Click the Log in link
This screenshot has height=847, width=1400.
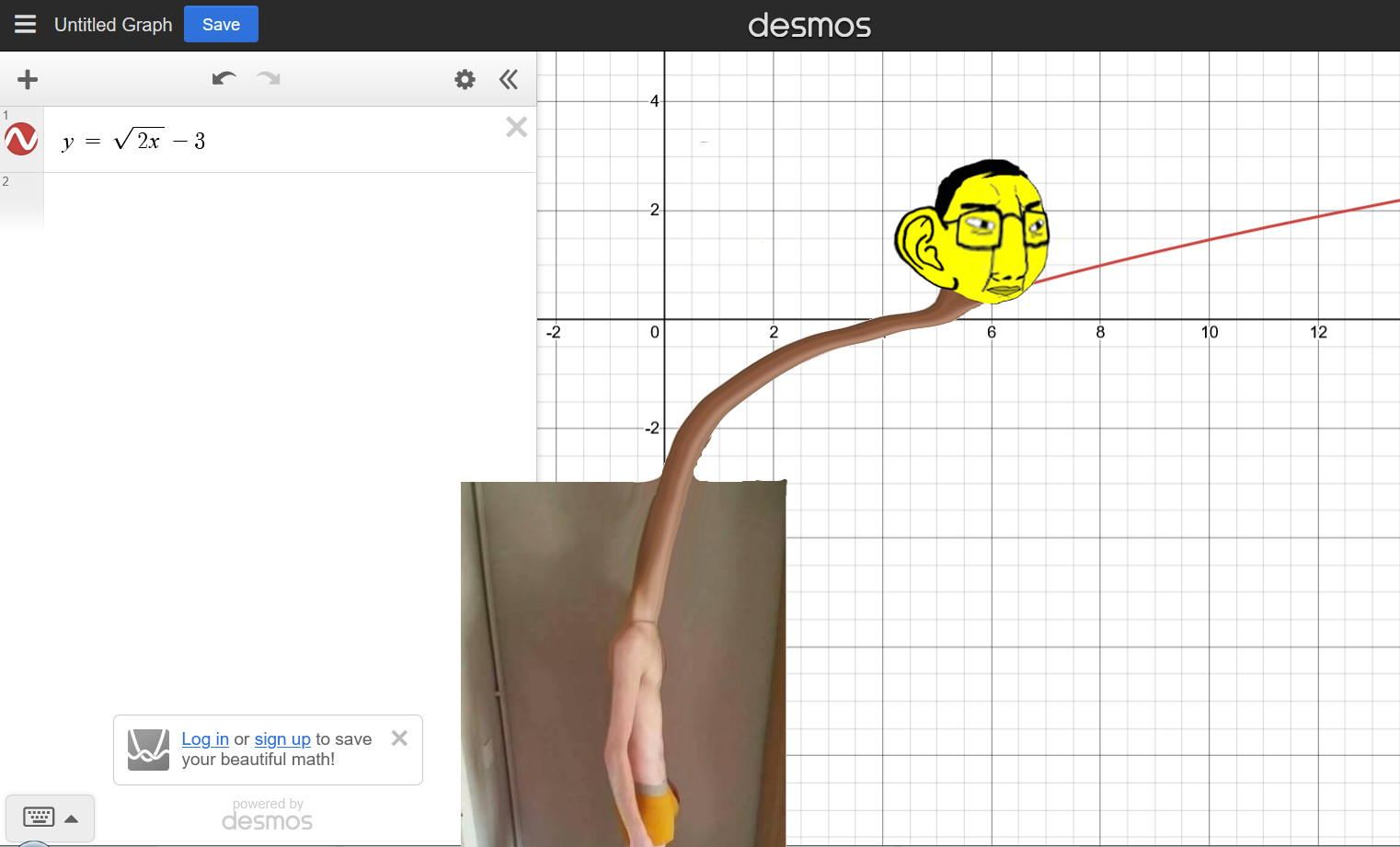(205, 739)
